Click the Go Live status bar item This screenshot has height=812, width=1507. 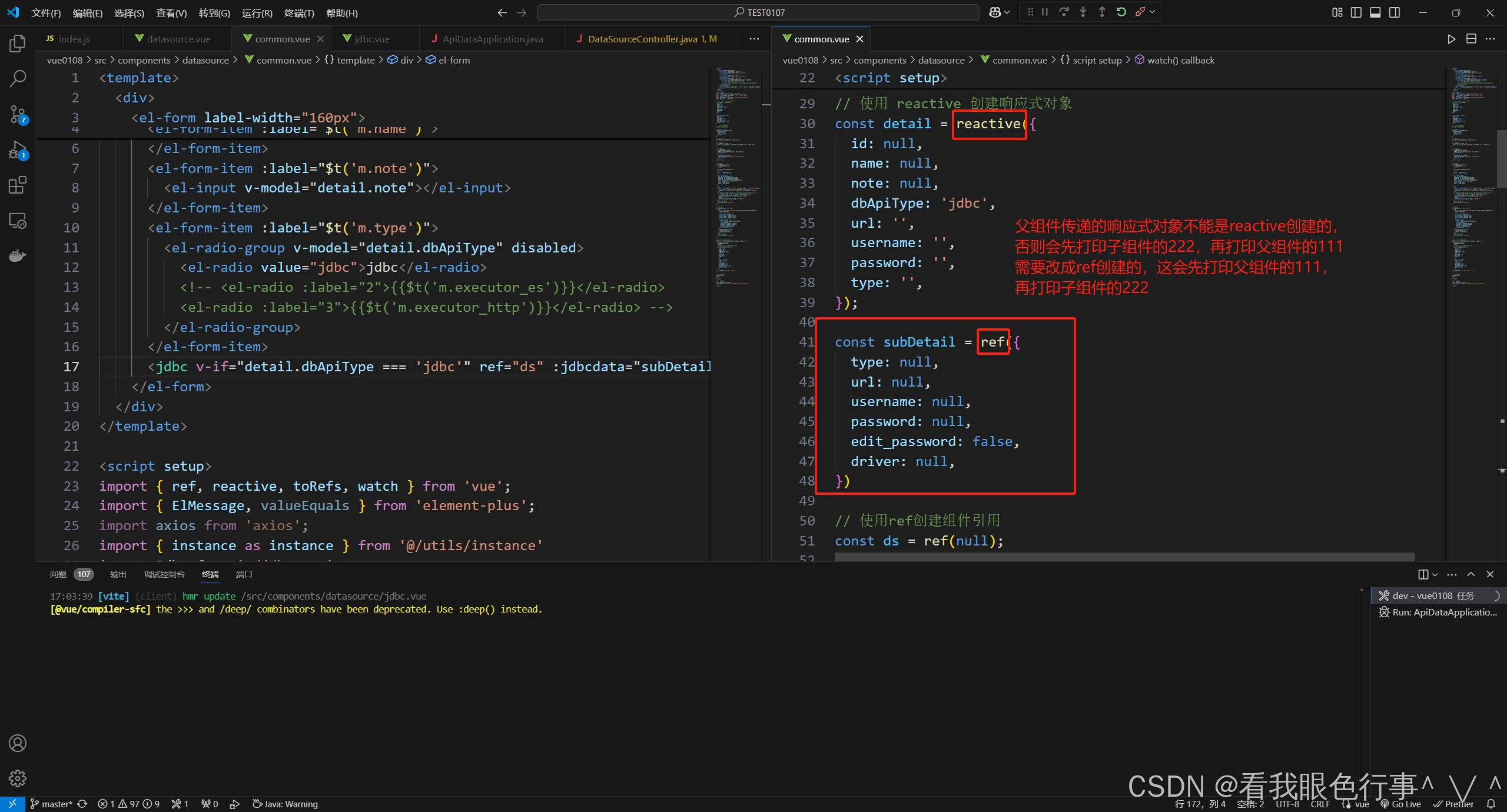click(1402, 804)
